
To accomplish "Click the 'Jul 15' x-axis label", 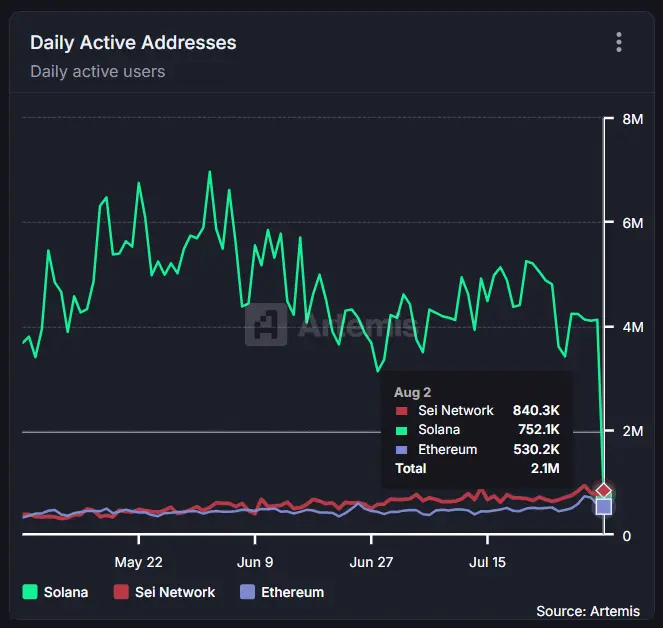I will pos(488,562).
